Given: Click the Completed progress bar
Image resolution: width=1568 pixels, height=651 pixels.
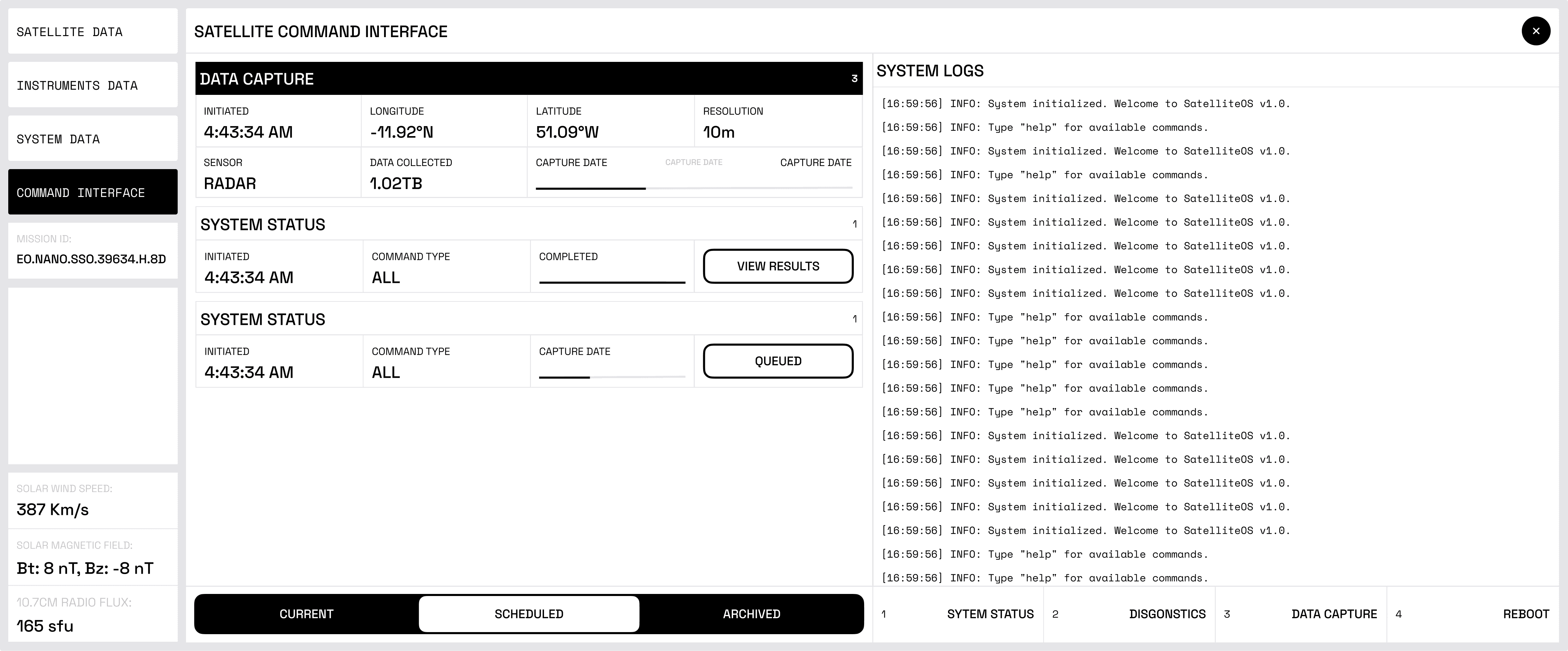Looking at the screenshot, I should 612,282.
